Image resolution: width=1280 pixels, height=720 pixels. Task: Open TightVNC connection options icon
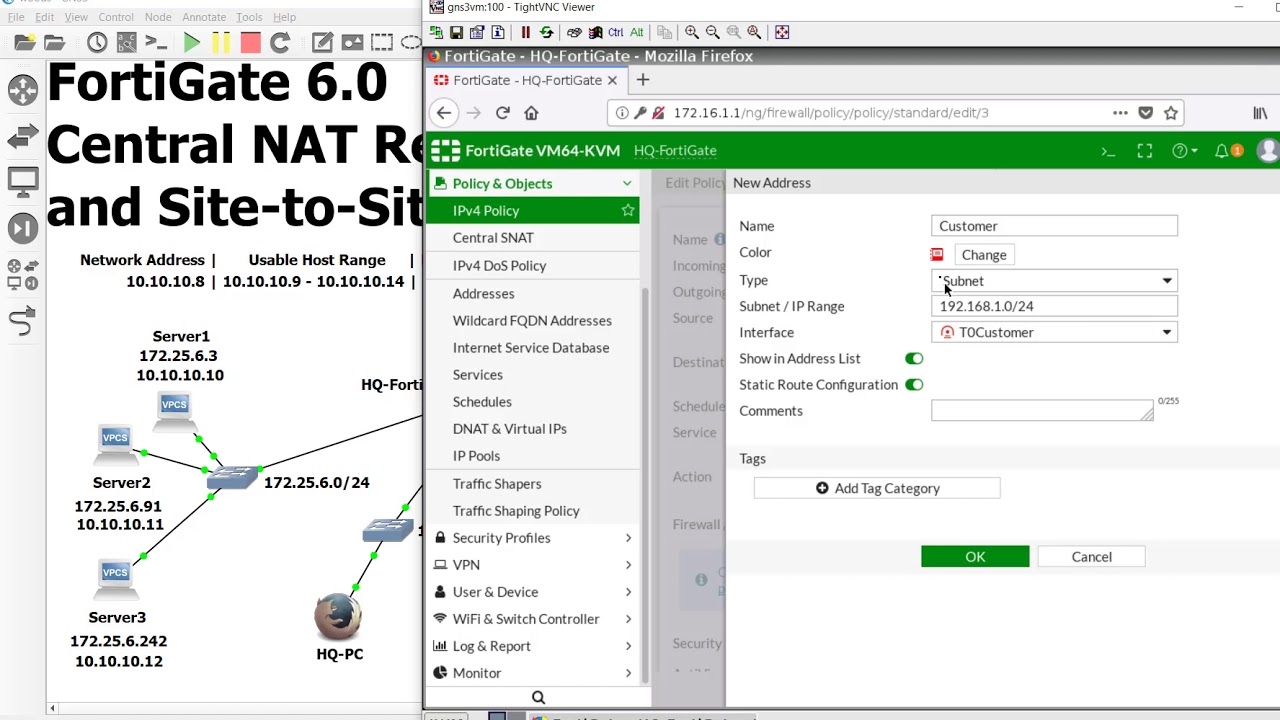click(x=477, y=32)
